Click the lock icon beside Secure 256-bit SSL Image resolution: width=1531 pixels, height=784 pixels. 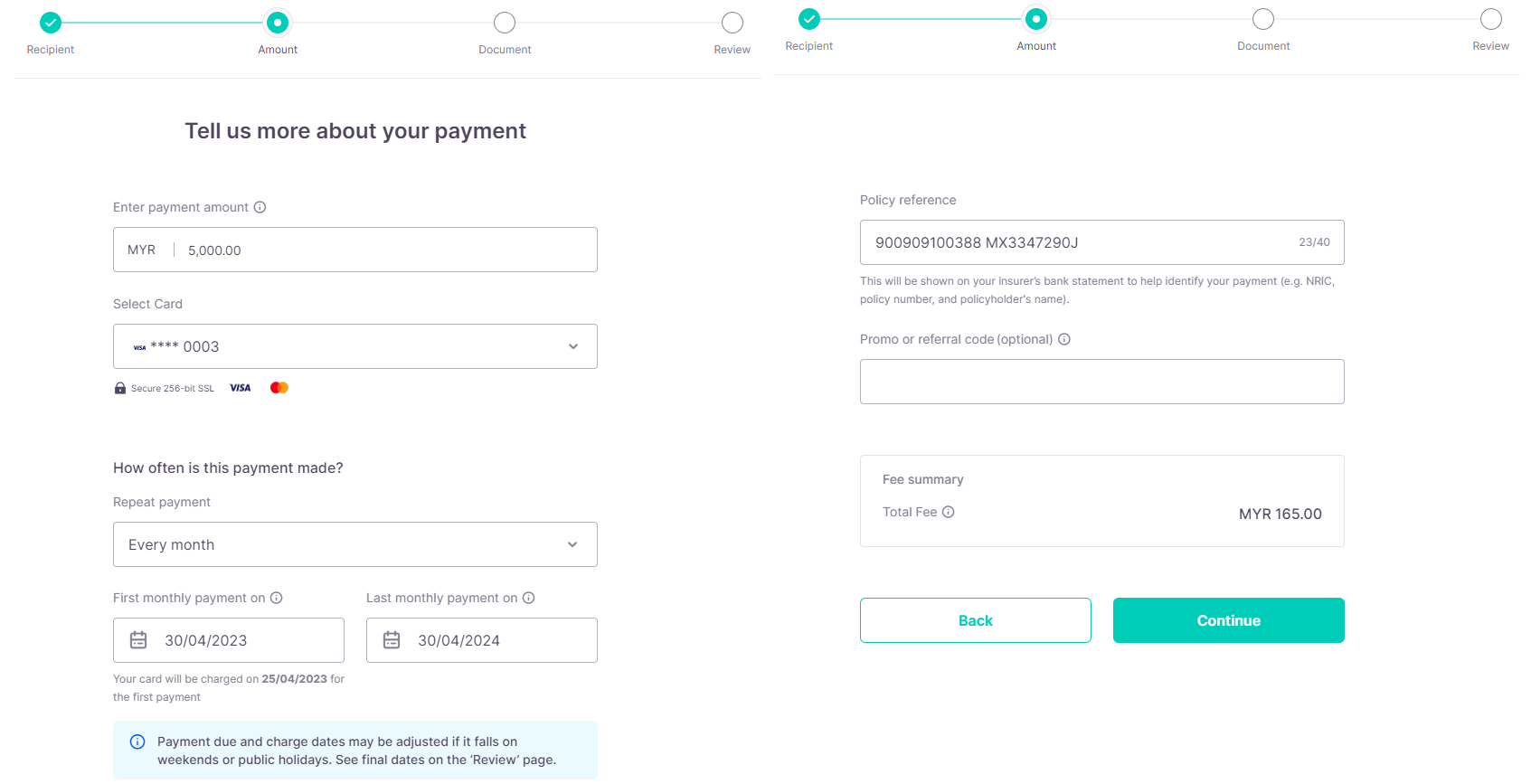pos(119,387)
